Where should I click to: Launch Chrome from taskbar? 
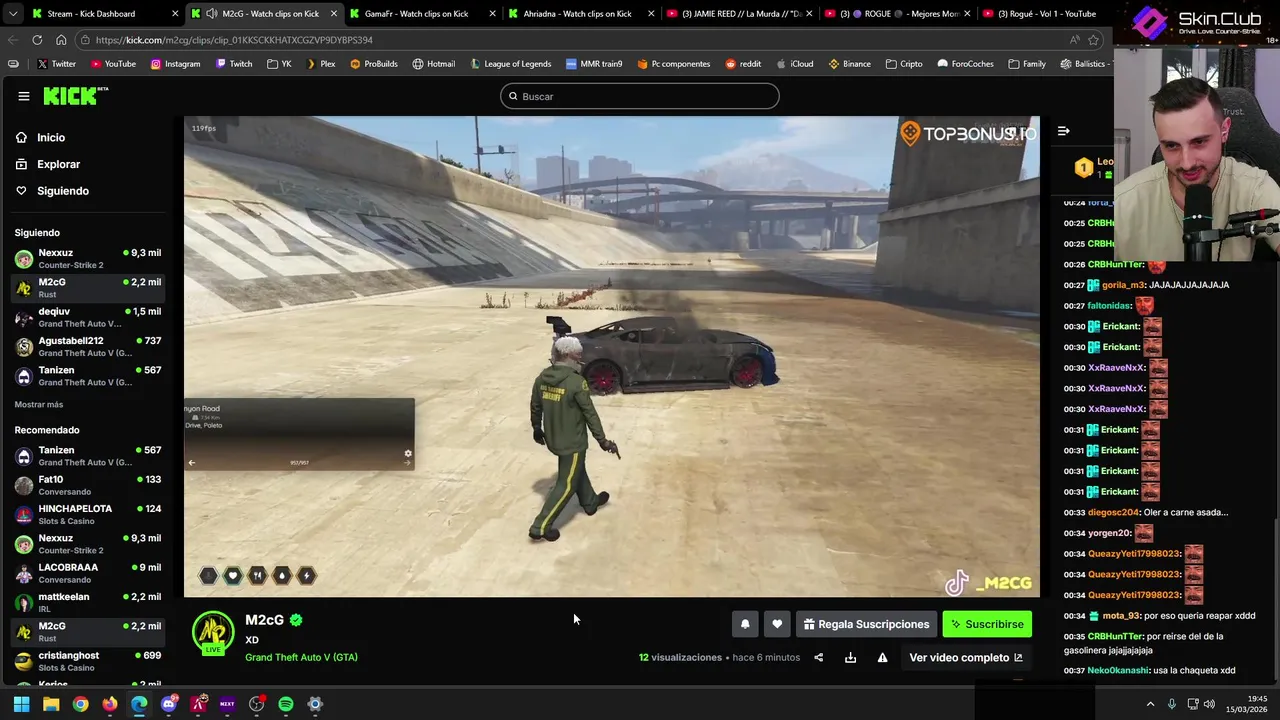tap(80, 704)
